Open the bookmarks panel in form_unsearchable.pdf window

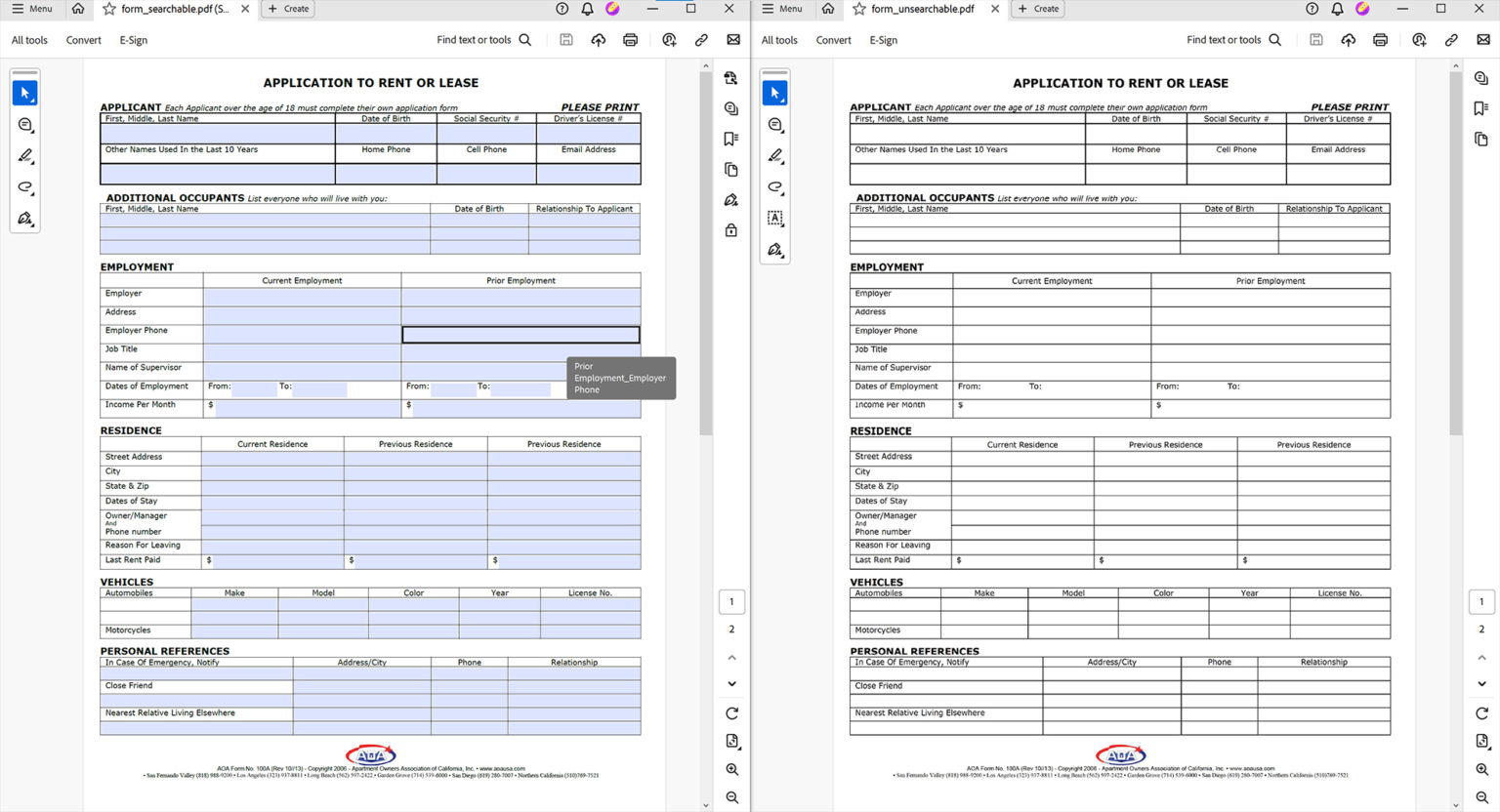pyautogui.click(x=1481, y=108)
